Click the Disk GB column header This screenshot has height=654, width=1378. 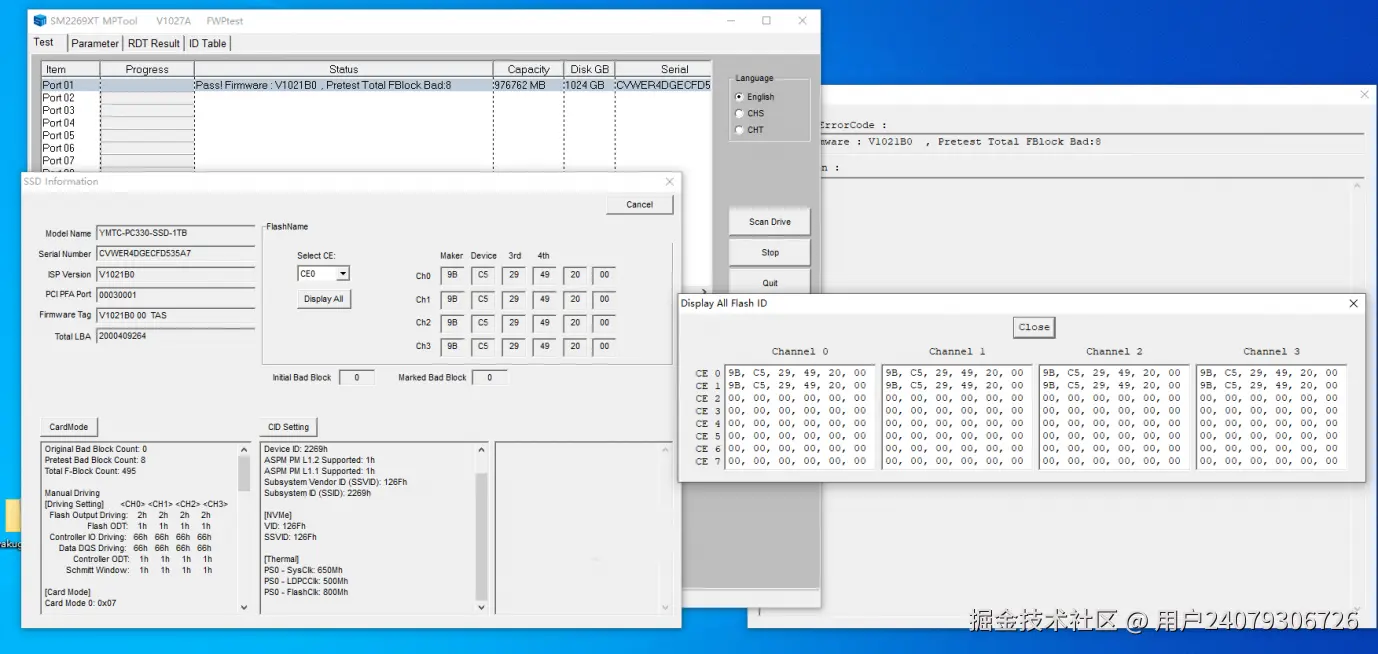pyautogui.click(x=589, y=69)
